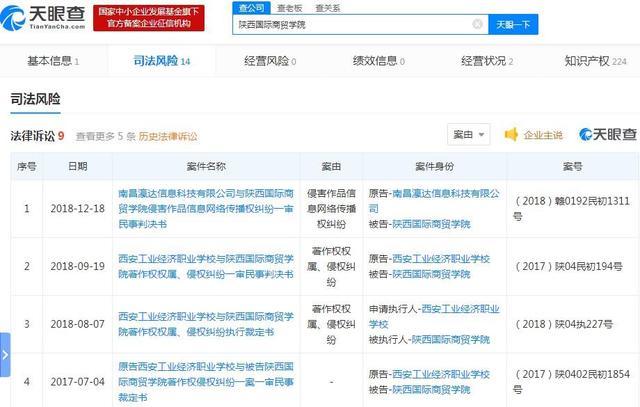
Task: Click the 企业主说 megaphone icon
Action: pyautogui.click(x=511, y=134)
